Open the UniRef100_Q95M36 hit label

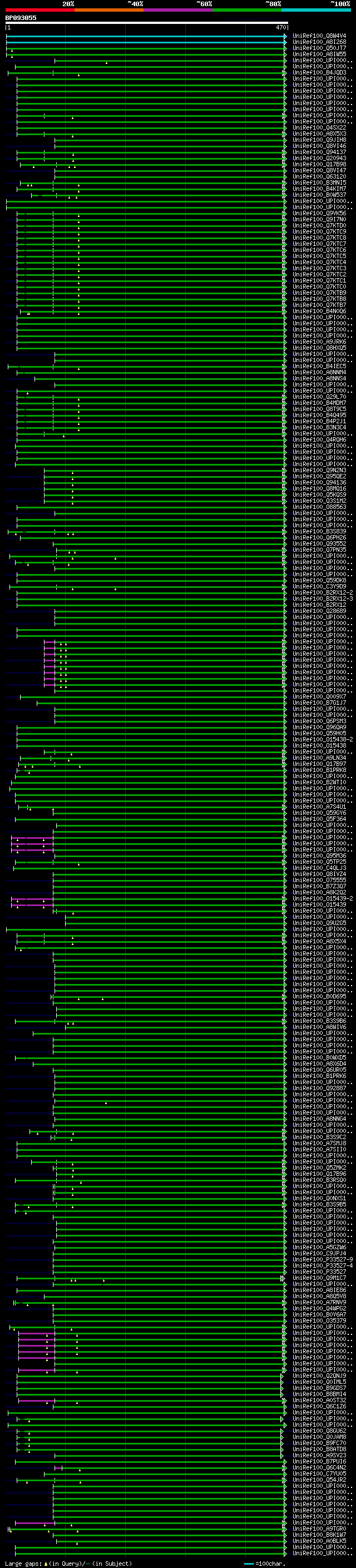tap(319, 856)
